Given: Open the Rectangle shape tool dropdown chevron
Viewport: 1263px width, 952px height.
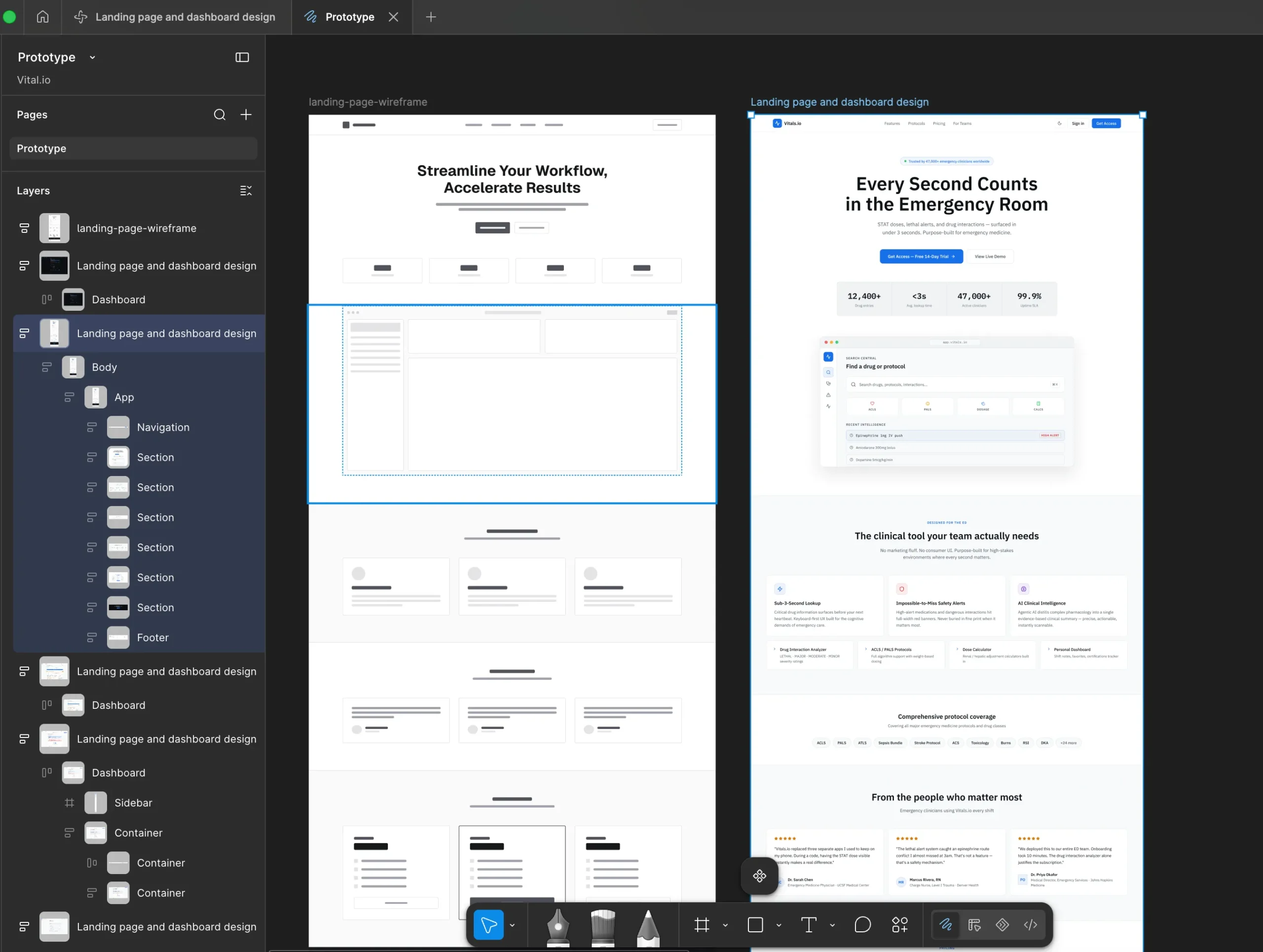Looking at the screenshot, I should [x=779, y=925].
